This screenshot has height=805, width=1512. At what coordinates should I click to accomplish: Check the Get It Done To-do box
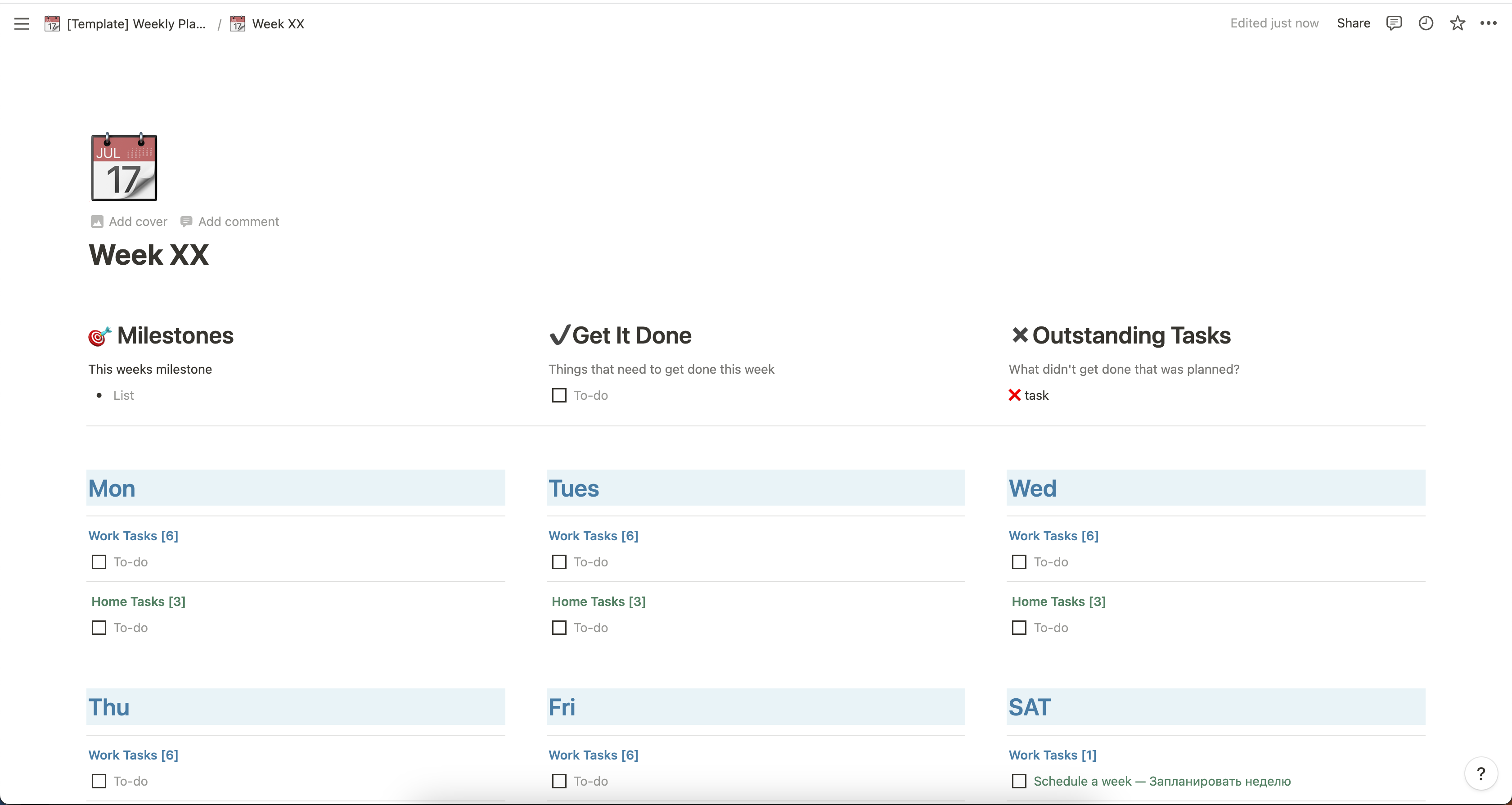pyautogui.click(x=559, y=395)
